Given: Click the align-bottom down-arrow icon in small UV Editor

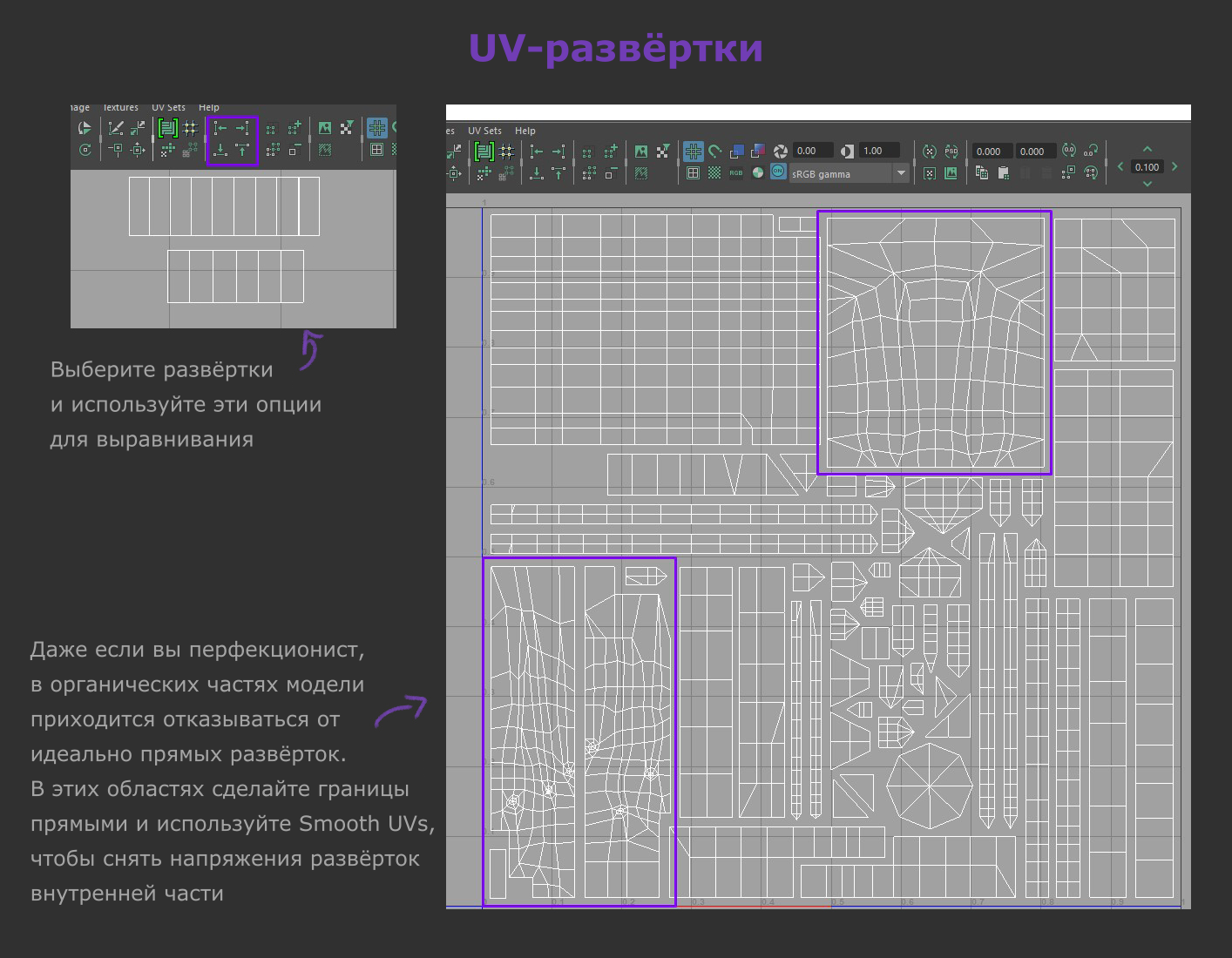Looking at the screenshot, I should click(x=220, y=150).
